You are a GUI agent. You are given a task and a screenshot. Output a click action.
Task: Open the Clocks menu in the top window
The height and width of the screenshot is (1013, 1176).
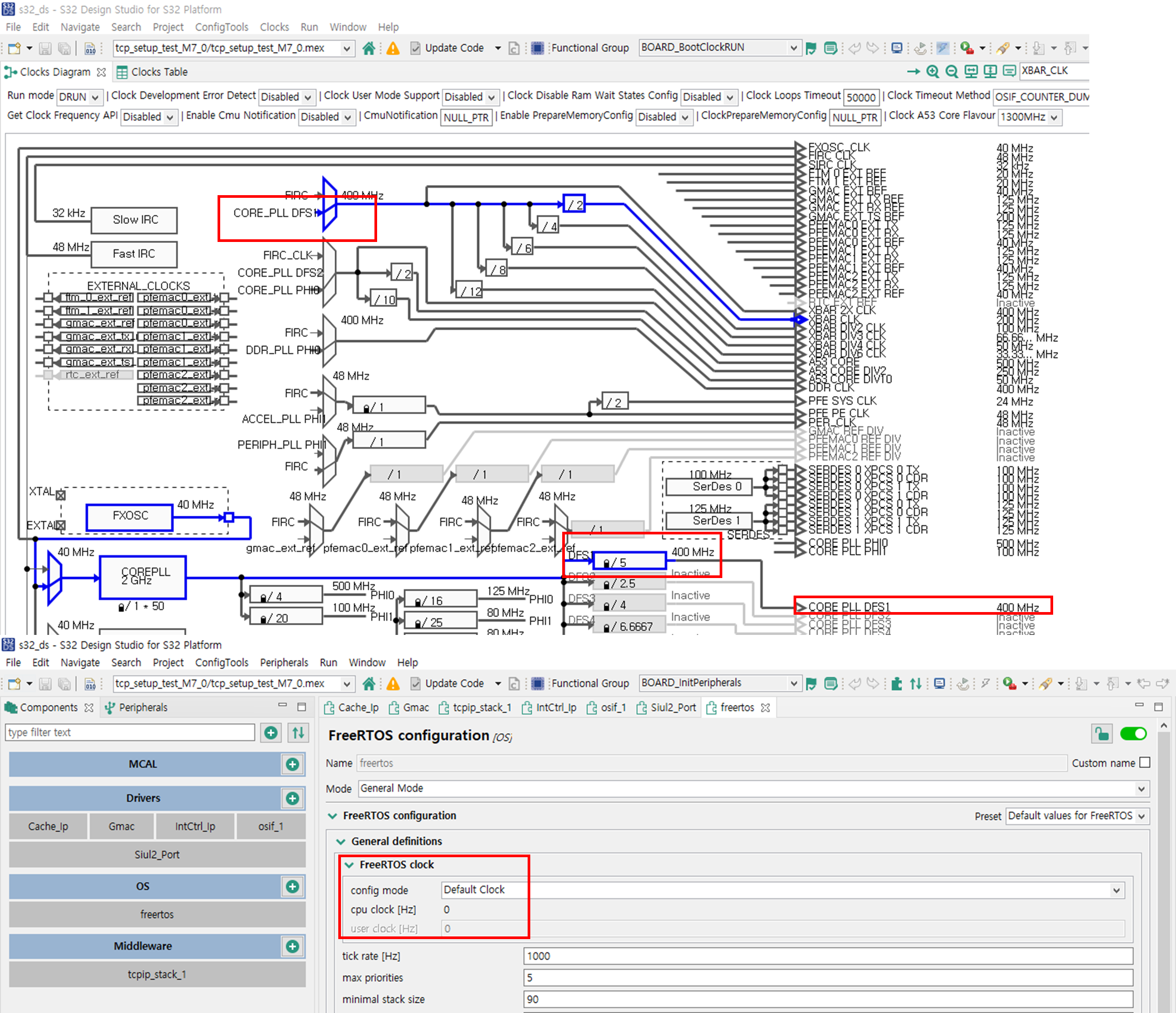(274, 27)
